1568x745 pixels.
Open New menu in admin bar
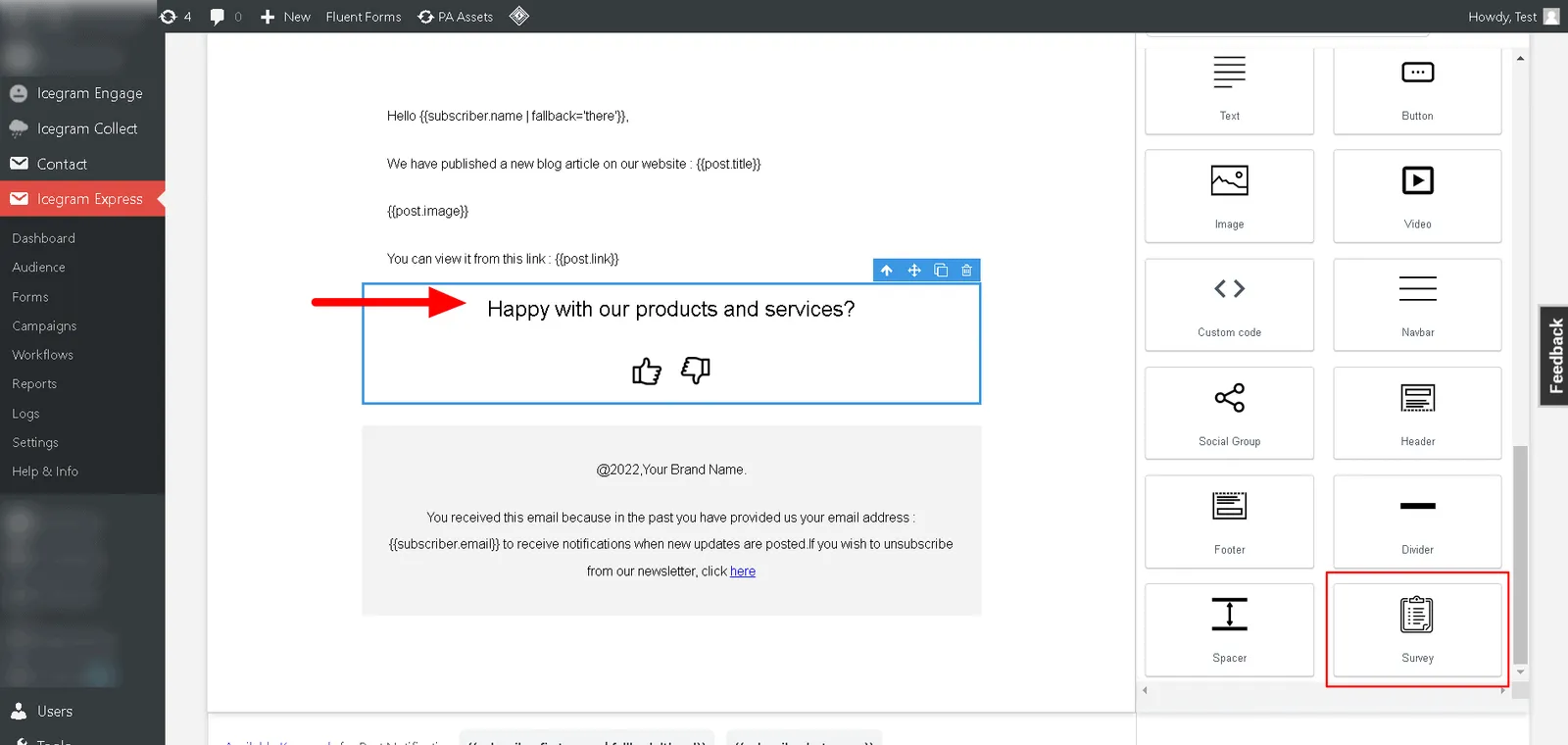[x=285, y=17]
